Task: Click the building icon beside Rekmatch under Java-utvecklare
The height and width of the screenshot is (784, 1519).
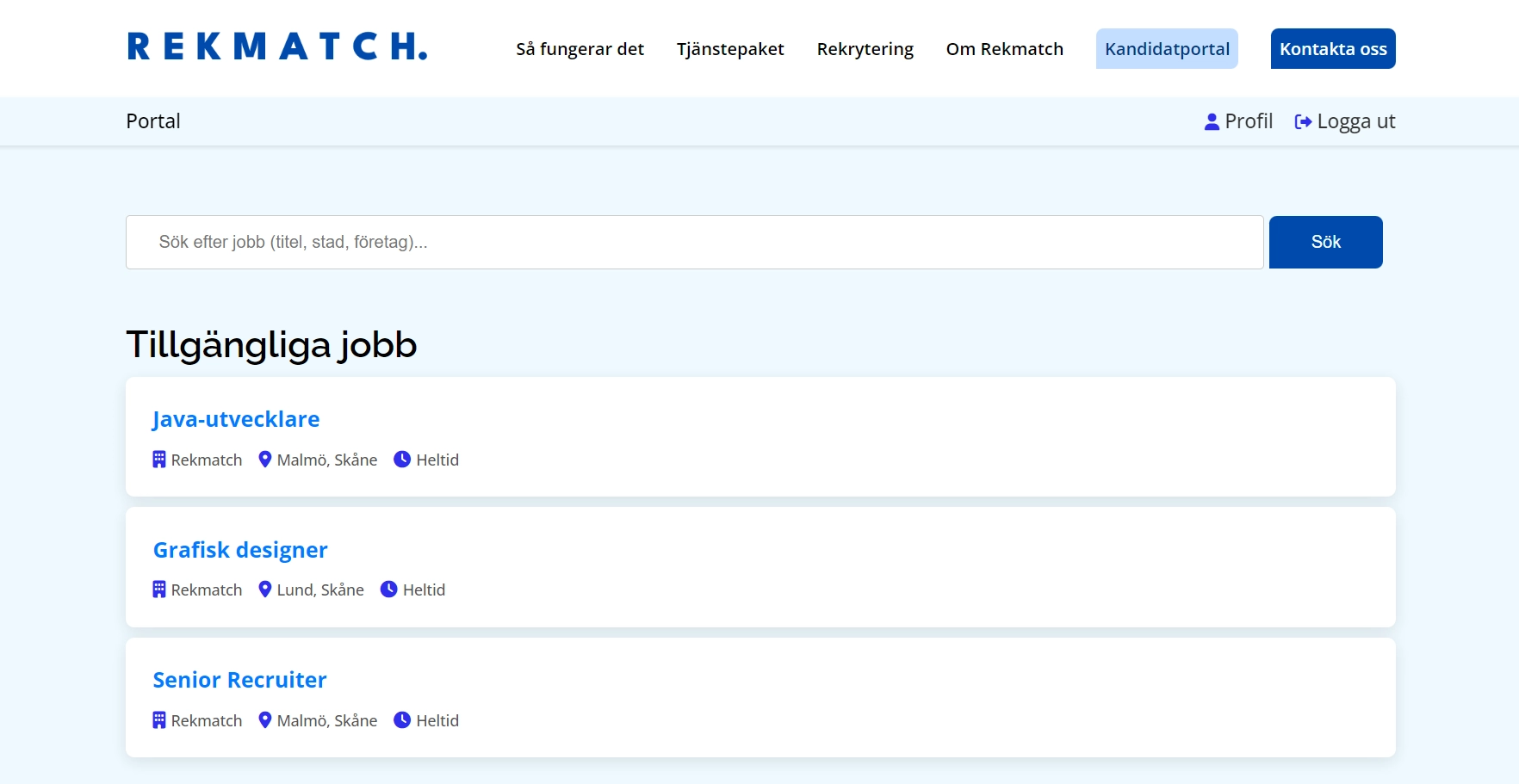Action: [x=158, y=459]
